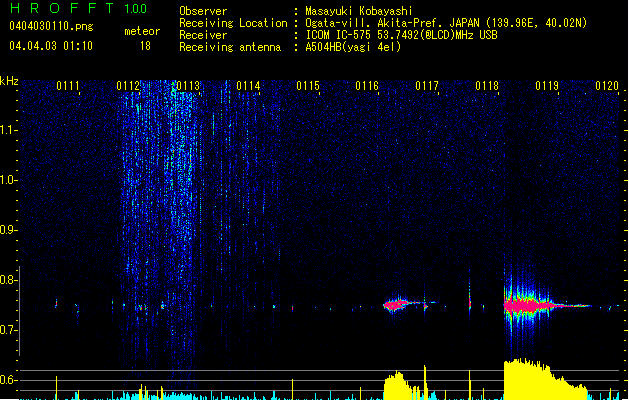629x400 pixels.
Task: Click the date stamp 04.04.03 01:10
Action: click(x=51, y=46)
